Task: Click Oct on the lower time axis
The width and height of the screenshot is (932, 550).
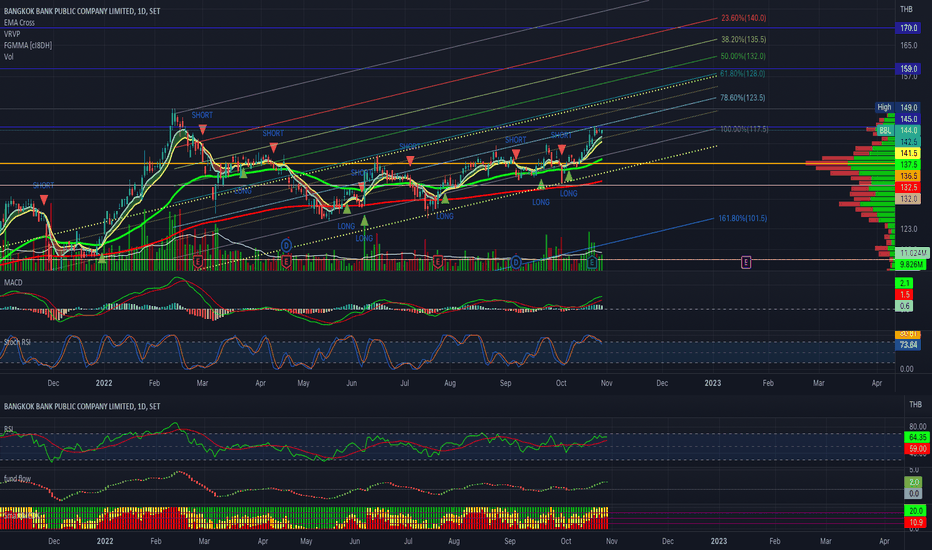Action: 566,541
